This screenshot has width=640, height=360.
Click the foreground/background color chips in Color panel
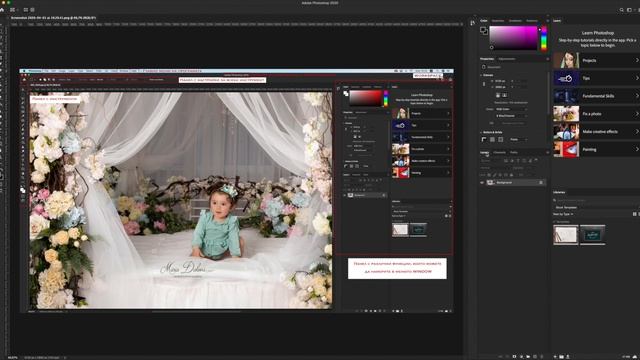pyautogui.click(x=484, y=31)
